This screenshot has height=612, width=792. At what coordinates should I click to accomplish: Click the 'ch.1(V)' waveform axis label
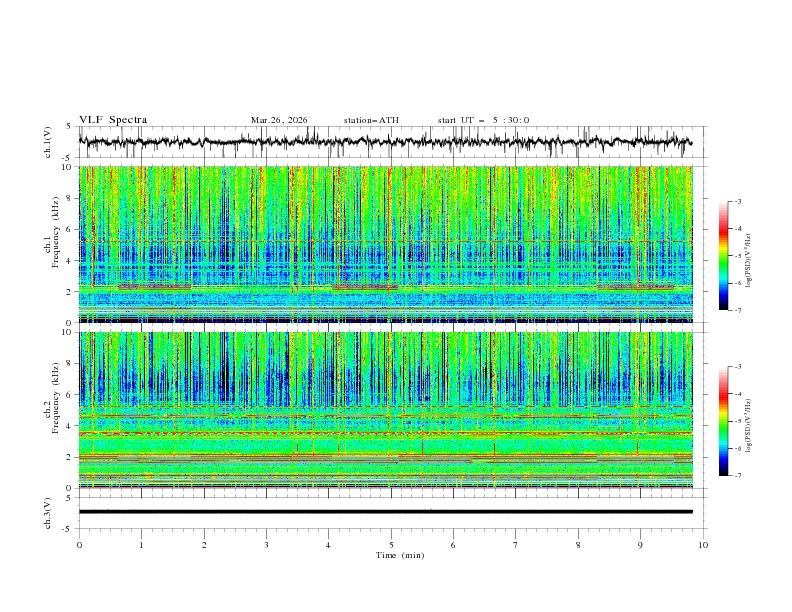(x=48, y=142)
